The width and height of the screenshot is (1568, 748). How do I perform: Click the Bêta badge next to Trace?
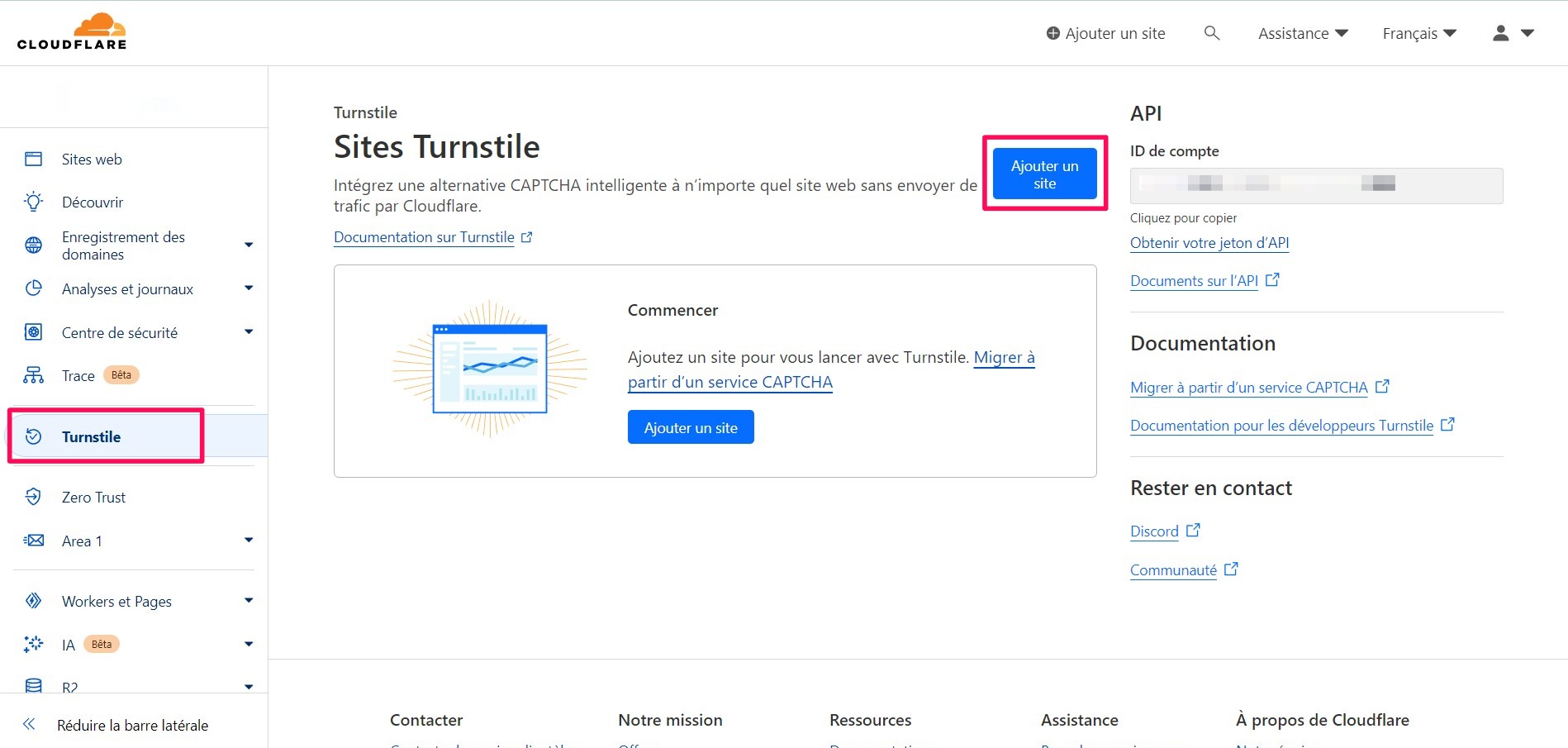pos(121,375)
